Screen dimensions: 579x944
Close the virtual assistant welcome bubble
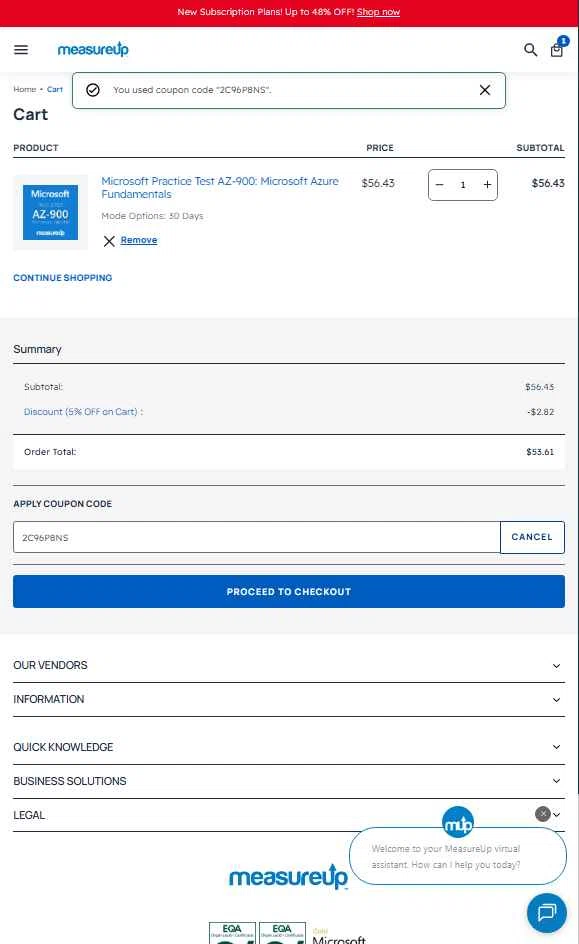[x=543, y=814]
